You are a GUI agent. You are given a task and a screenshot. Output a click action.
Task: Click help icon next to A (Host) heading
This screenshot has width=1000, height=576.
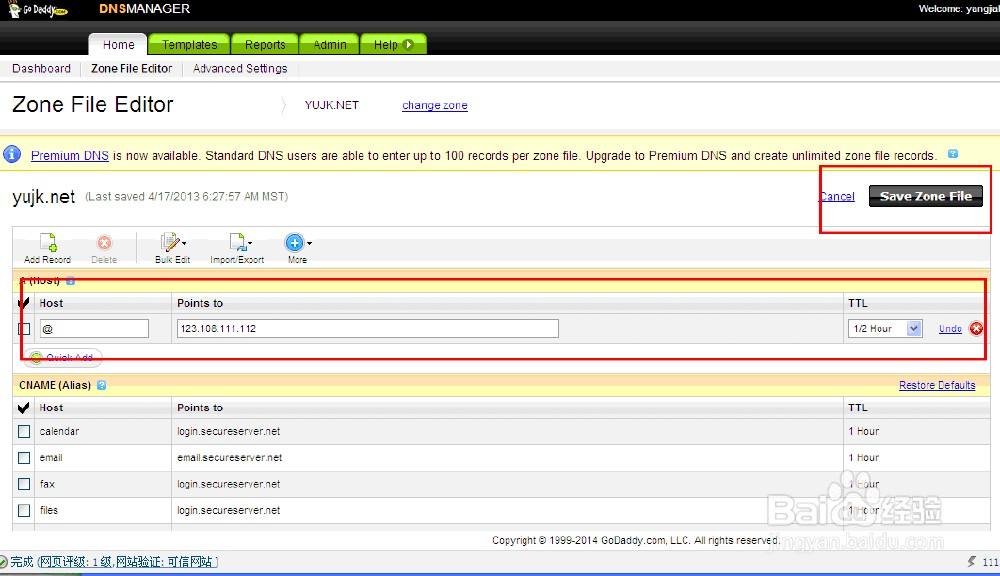[70, 281]
